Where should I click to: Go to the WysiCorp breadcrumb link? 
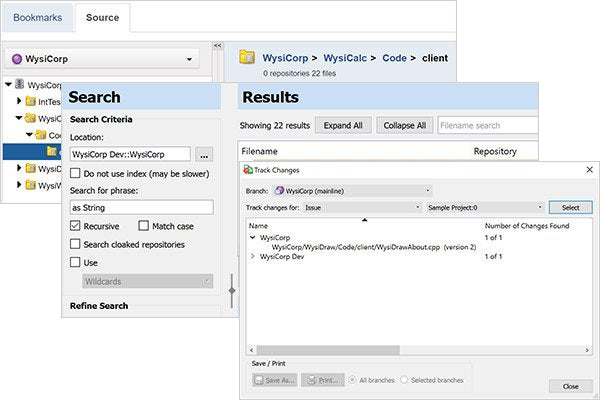click(x=285, y=58)
